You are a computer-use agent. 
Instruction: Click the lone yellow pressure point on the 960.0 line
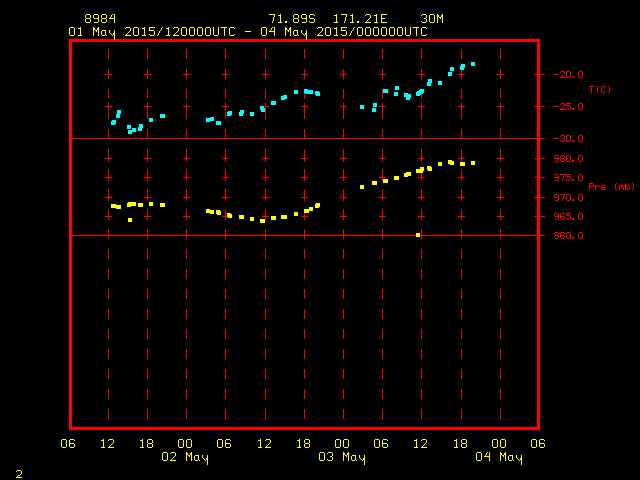click(x=418, y=235)
